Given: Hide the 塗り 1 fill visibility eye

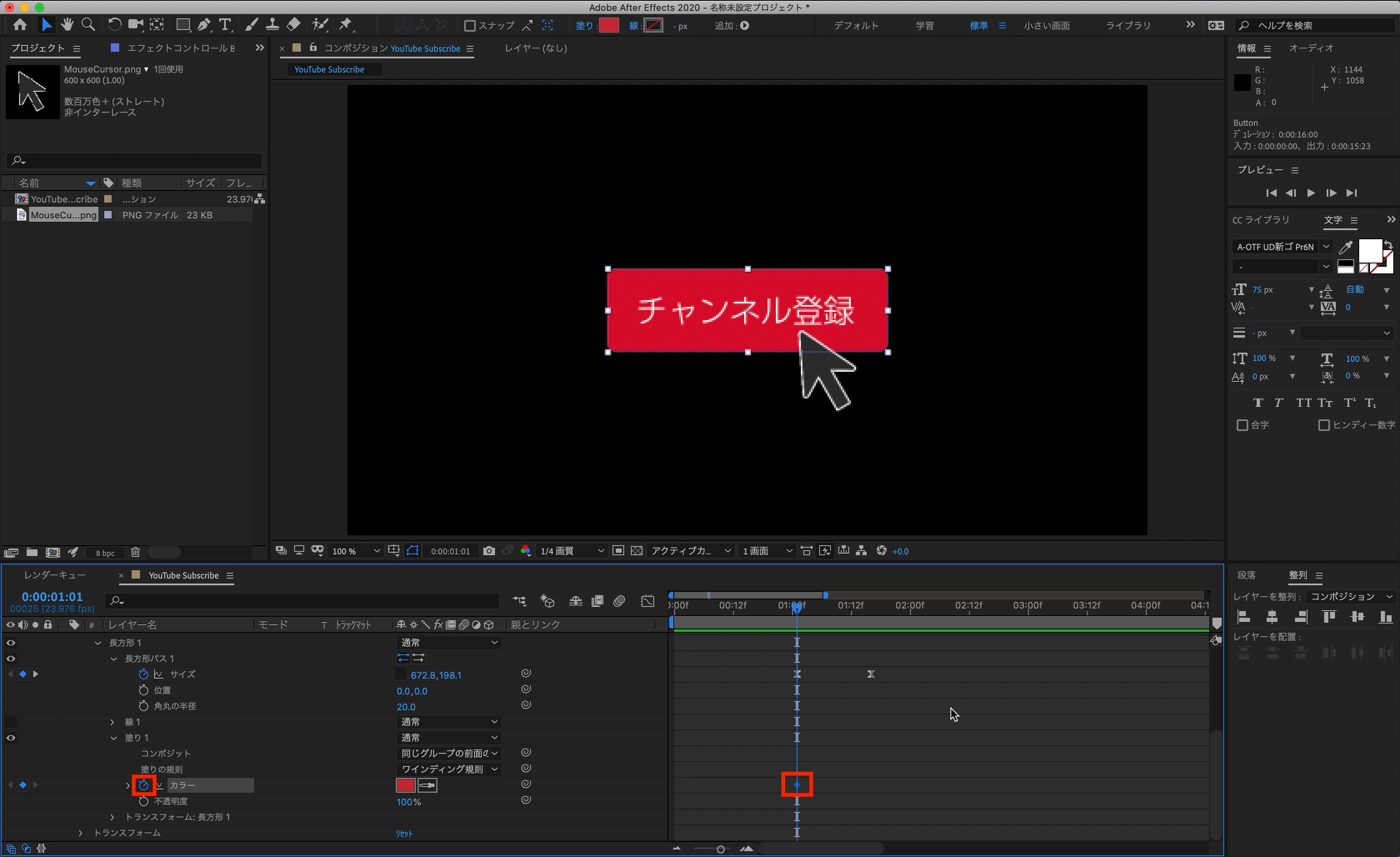Looking at the screenshot, I should coord(11,738).
